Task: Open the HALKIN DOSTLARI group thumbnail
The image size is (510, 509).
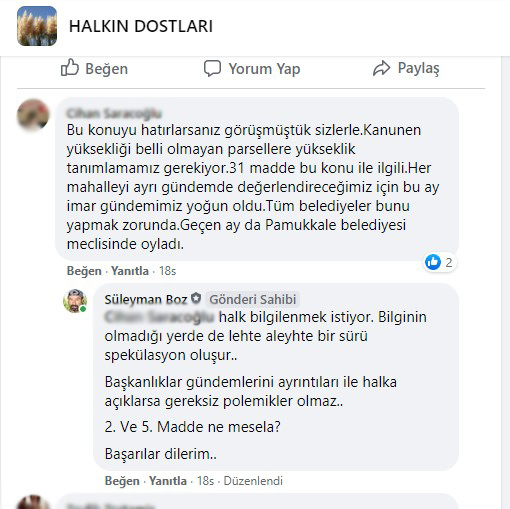Action: tap(37, 26)
